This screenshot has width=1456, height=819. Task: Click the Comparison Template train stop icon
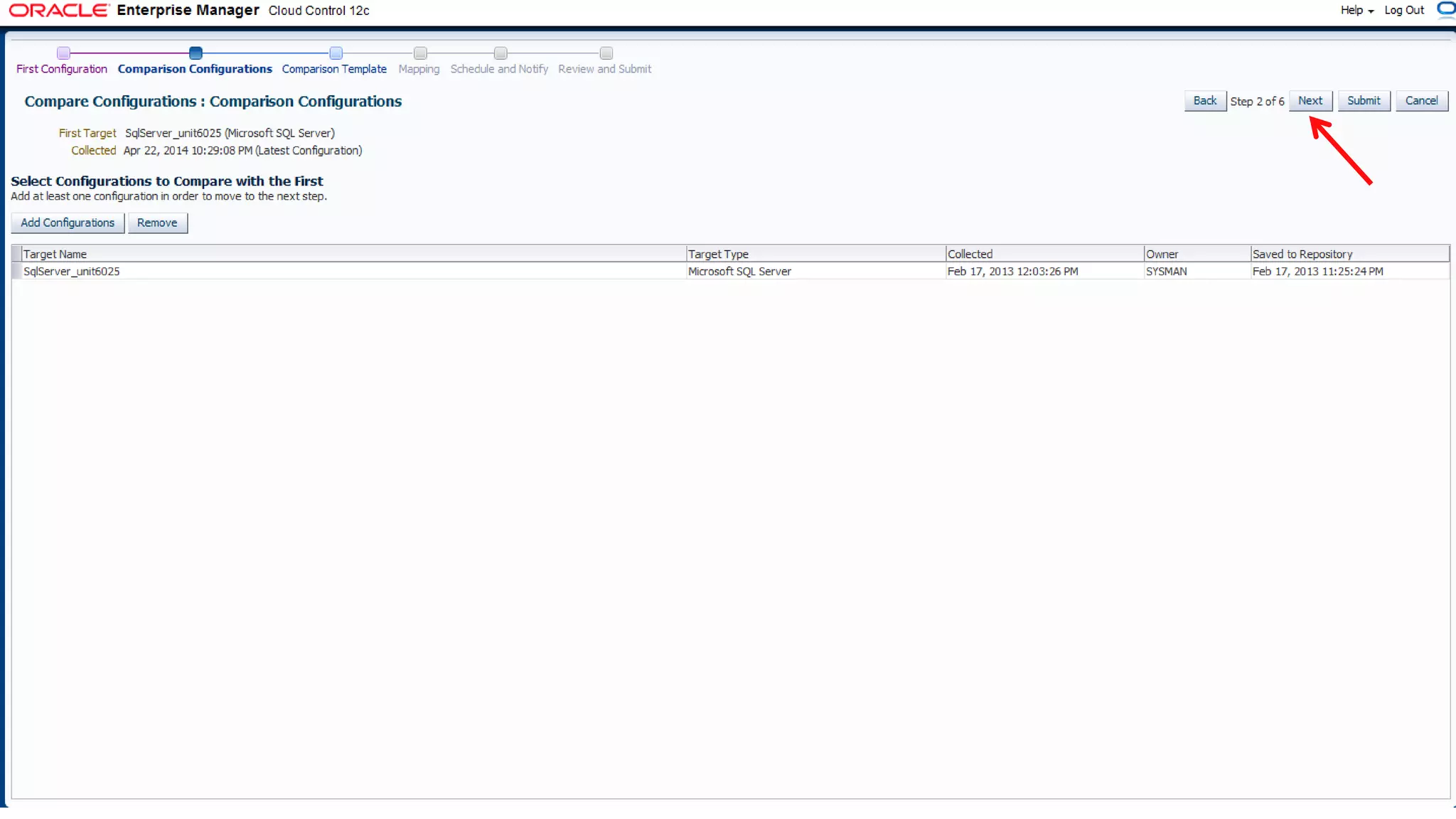(336, 53)
